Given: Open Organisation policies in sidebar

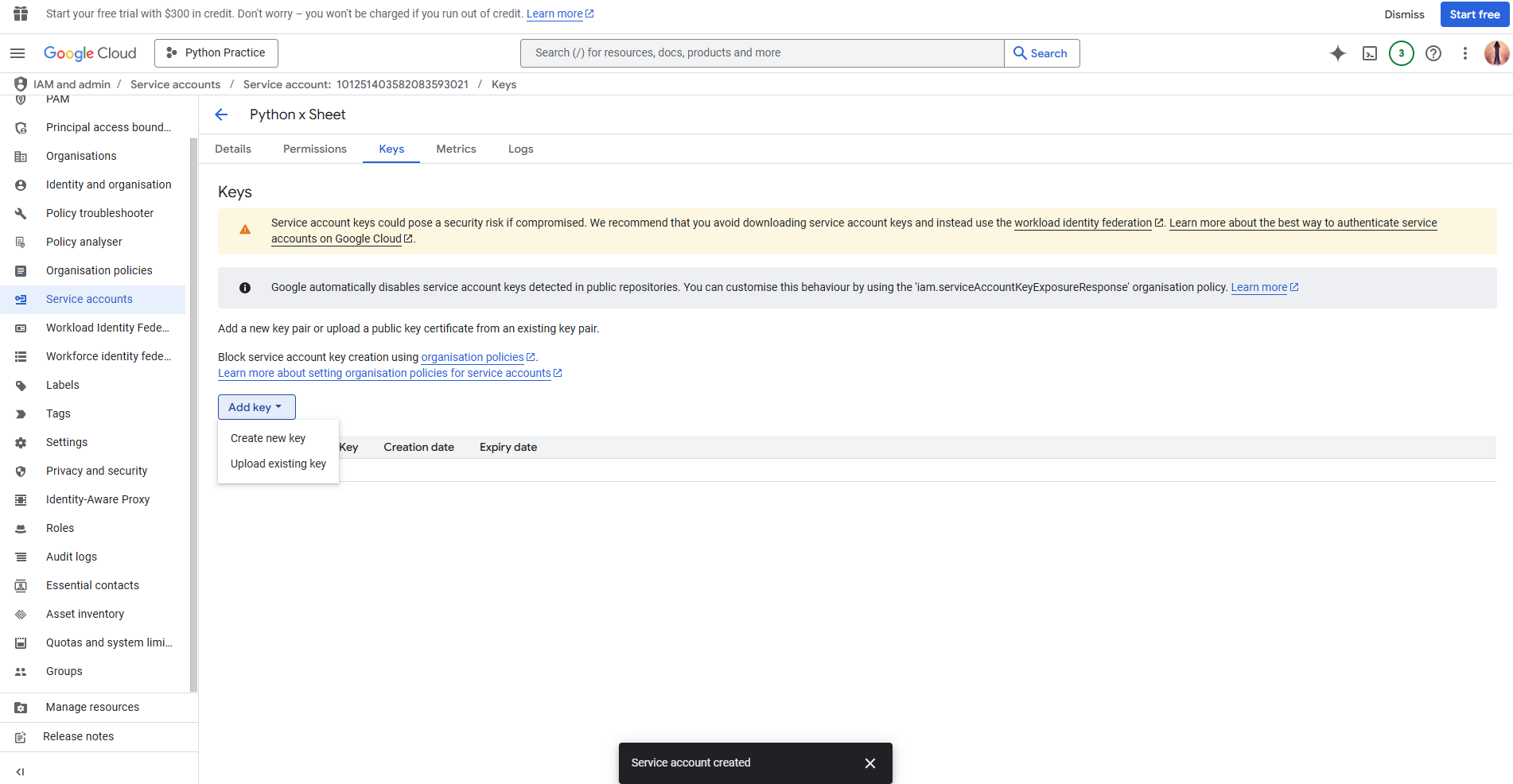Looking at the screenshot, I should (92, 271).
